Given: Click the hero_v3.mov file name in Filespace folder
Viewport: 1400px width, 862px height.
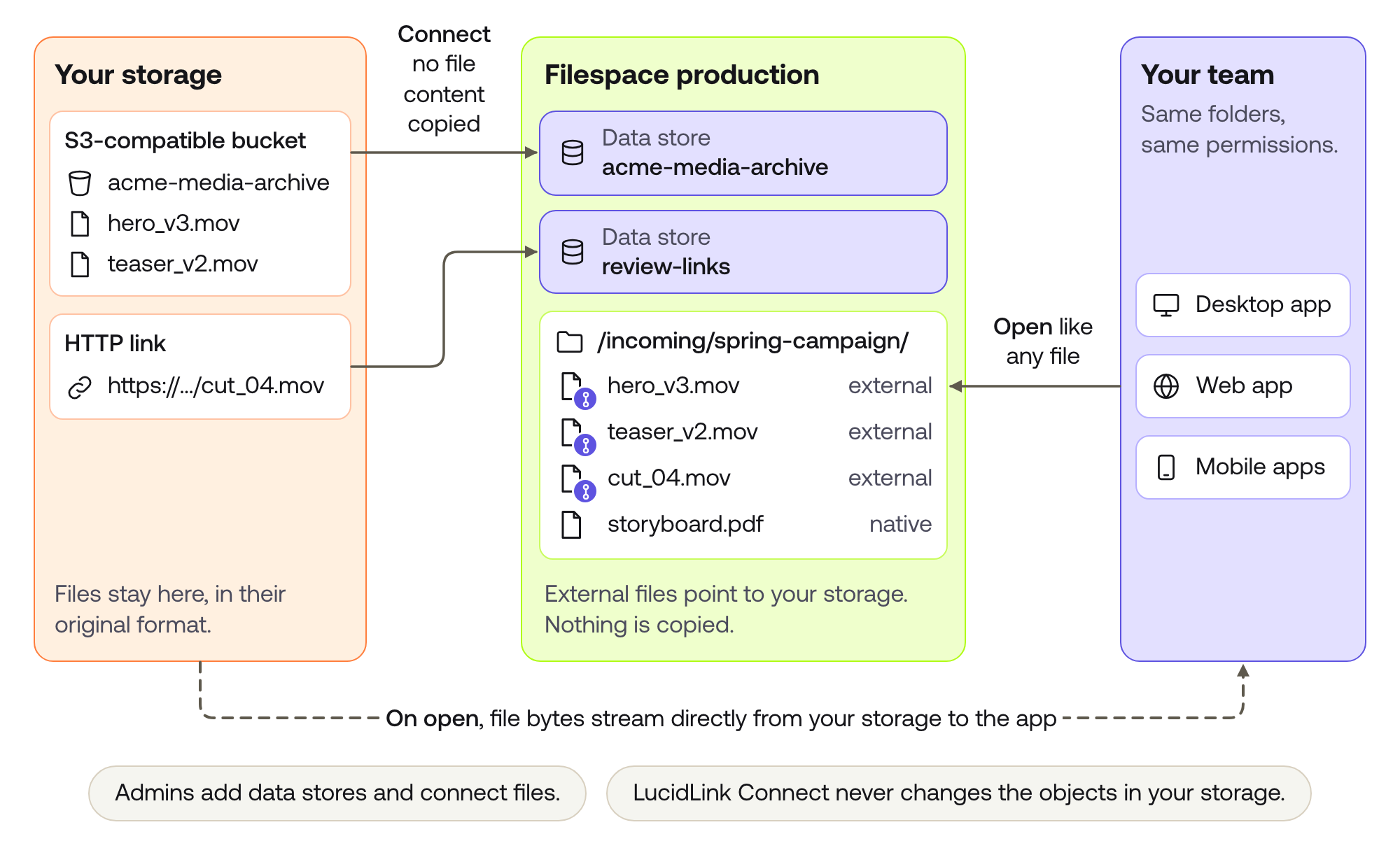Looking at the screenshot, I should [673, 386].
